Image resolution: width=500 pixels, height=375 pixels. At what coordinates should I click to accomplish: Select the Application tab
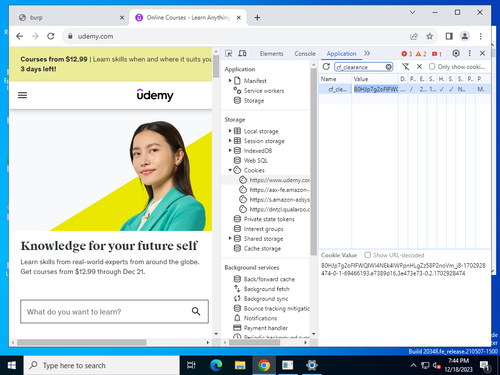[x=341, y=53]
